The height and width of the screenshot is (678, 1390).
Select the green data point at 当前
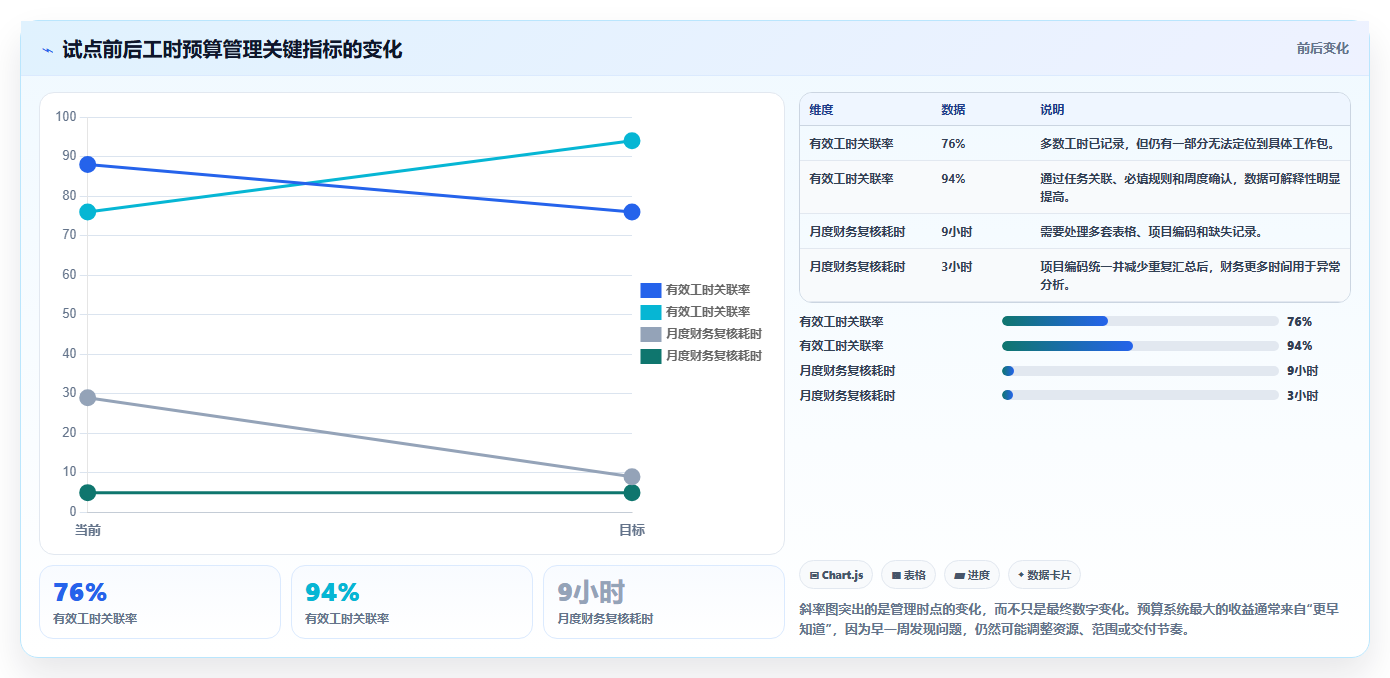coord(88,492)
